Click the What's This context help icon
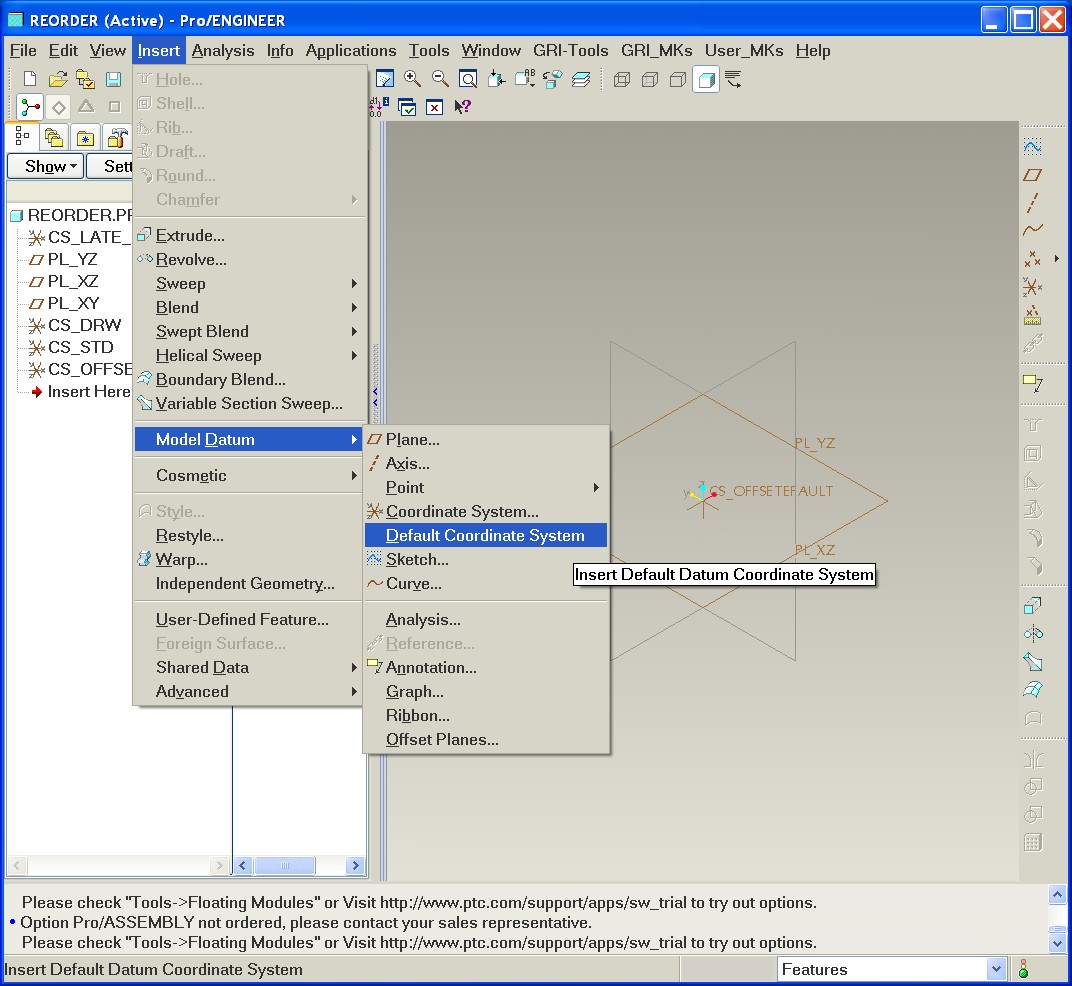The width and height of the screenshot is (1072, 986). 463,107
